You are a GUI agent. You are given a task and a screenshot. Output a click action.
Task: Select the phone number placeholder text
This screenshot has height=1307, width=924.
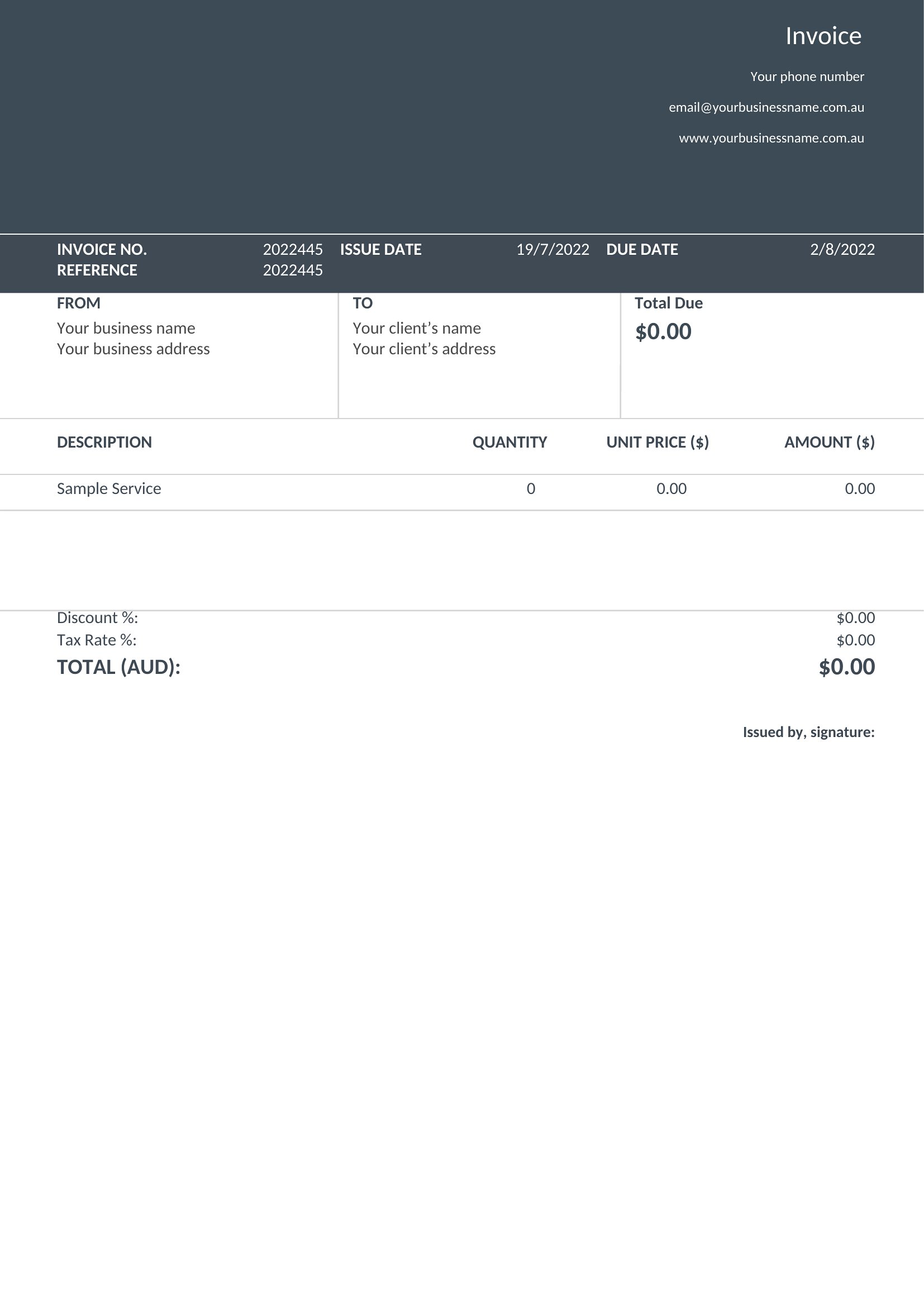(807, 77)
